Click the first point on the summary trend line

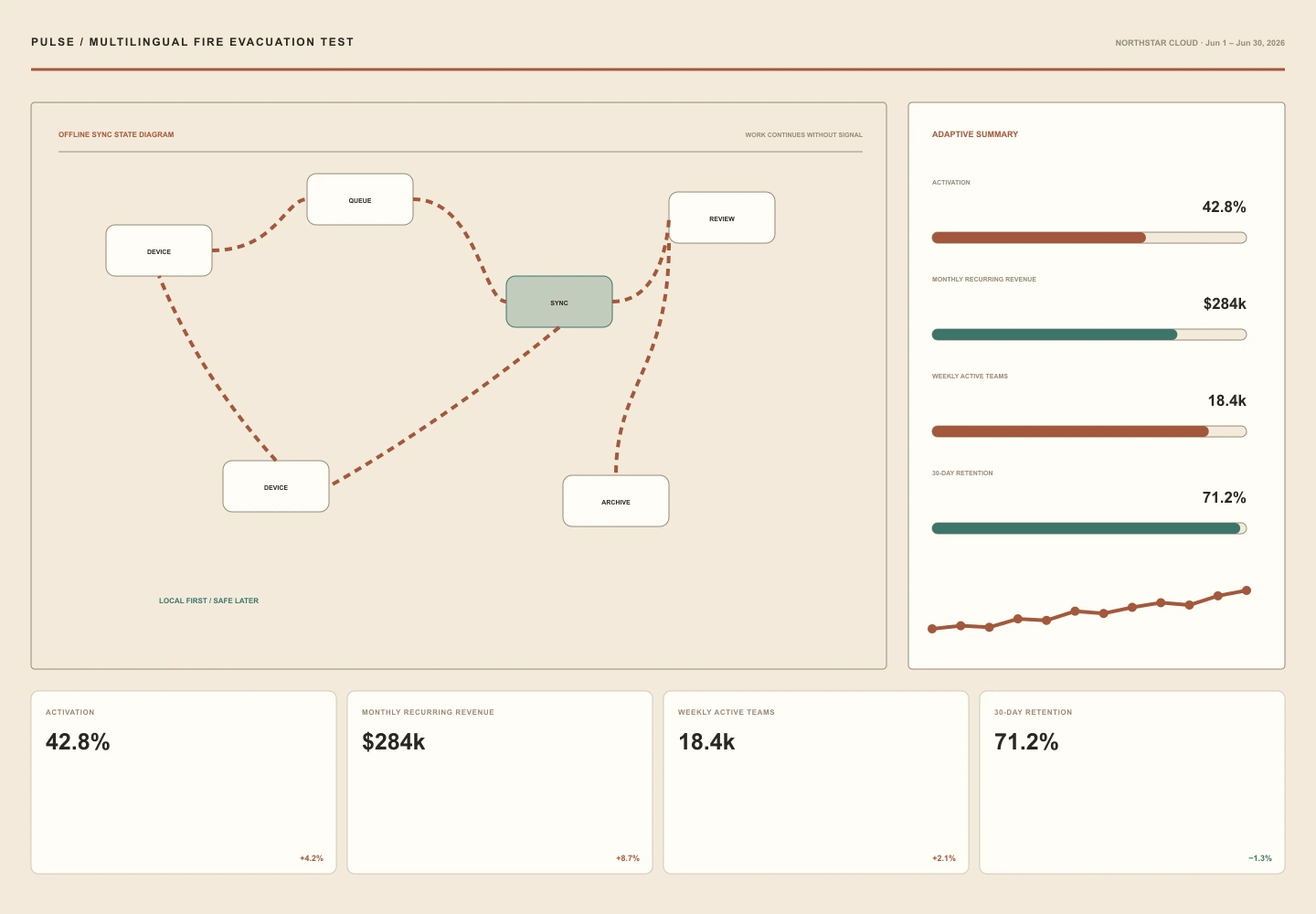click(932, 629)
